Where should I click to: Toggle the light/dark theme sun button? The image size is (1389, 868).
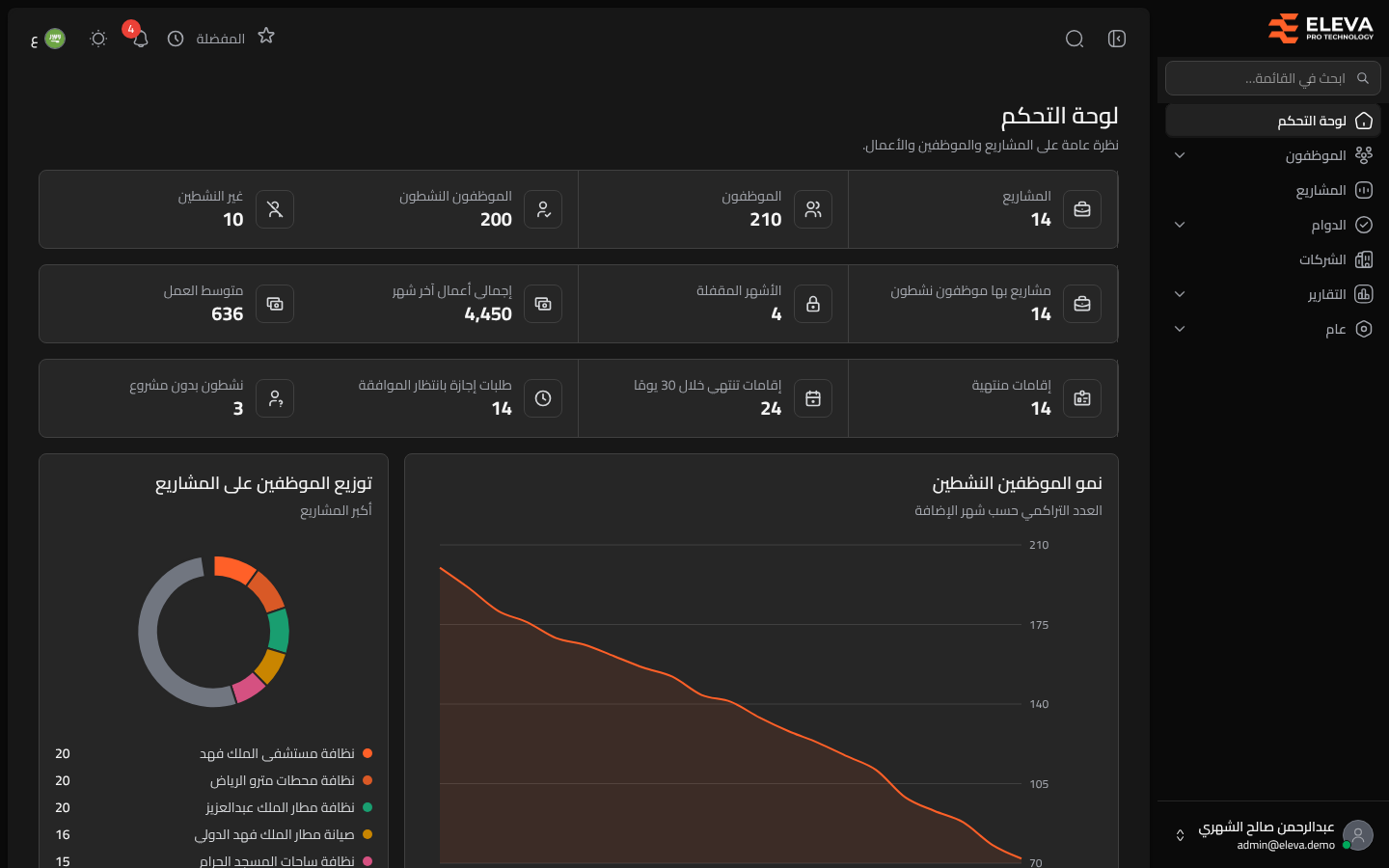tap(97, 39)
